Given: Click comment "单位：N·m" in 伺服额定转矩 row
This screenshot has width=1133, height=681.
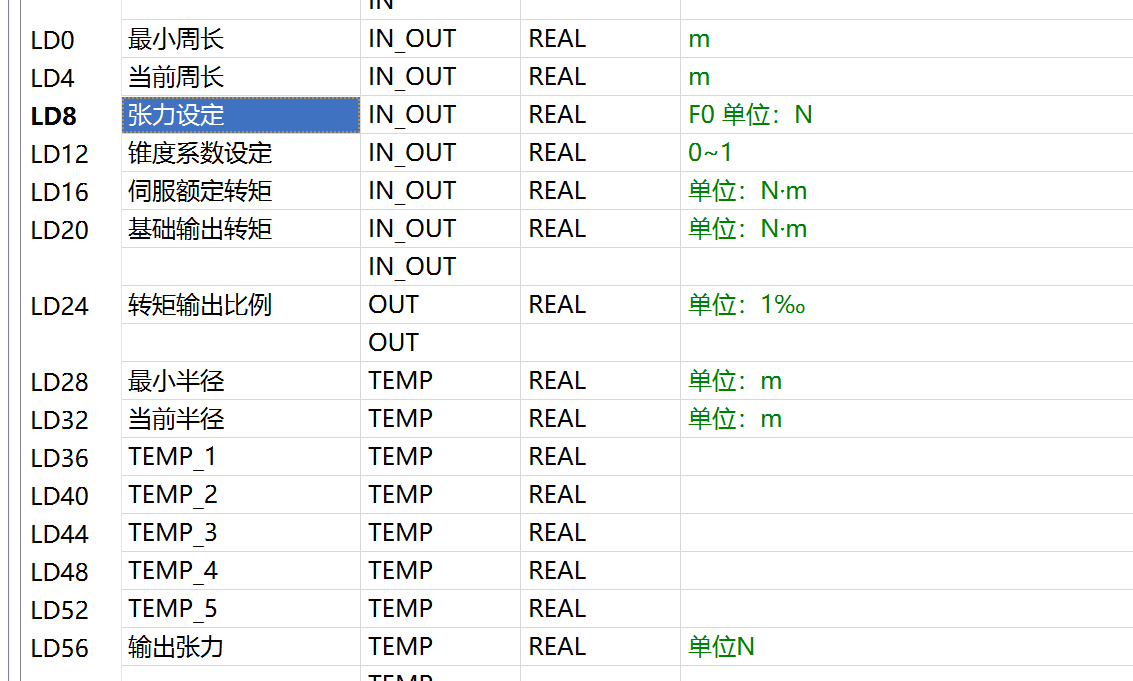Looking at the screenshot, I should pyautogui.click(x=747, y=191).
